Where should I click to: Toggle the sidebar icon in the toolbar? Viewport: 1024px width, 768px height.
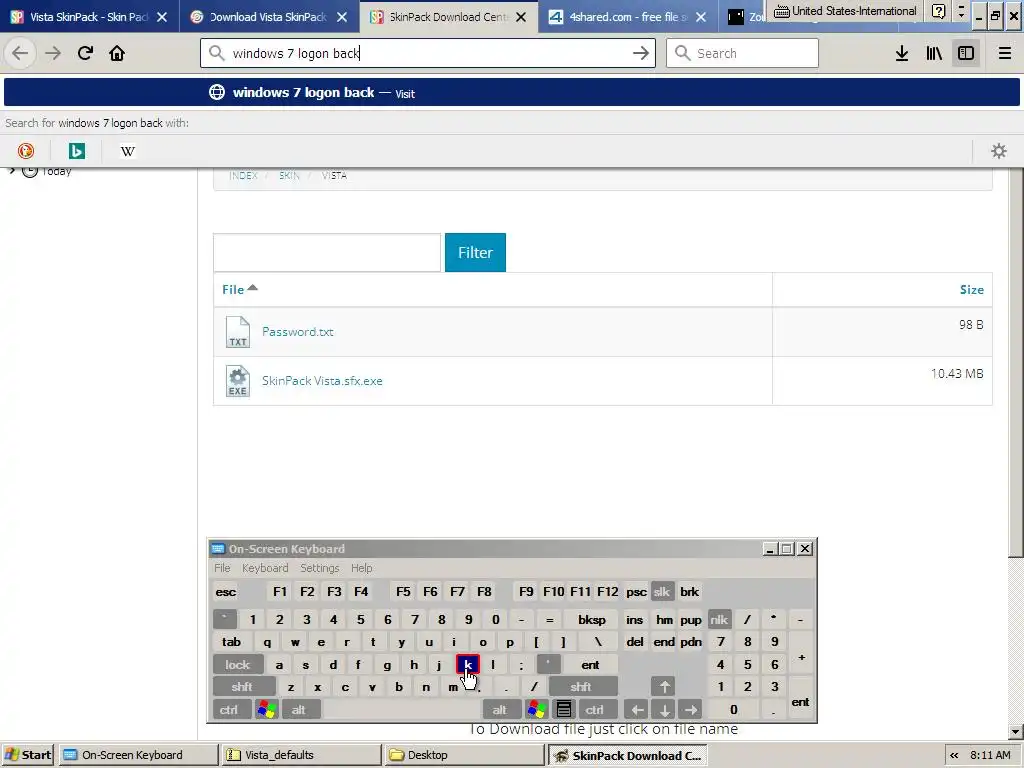tap(966, 53)
